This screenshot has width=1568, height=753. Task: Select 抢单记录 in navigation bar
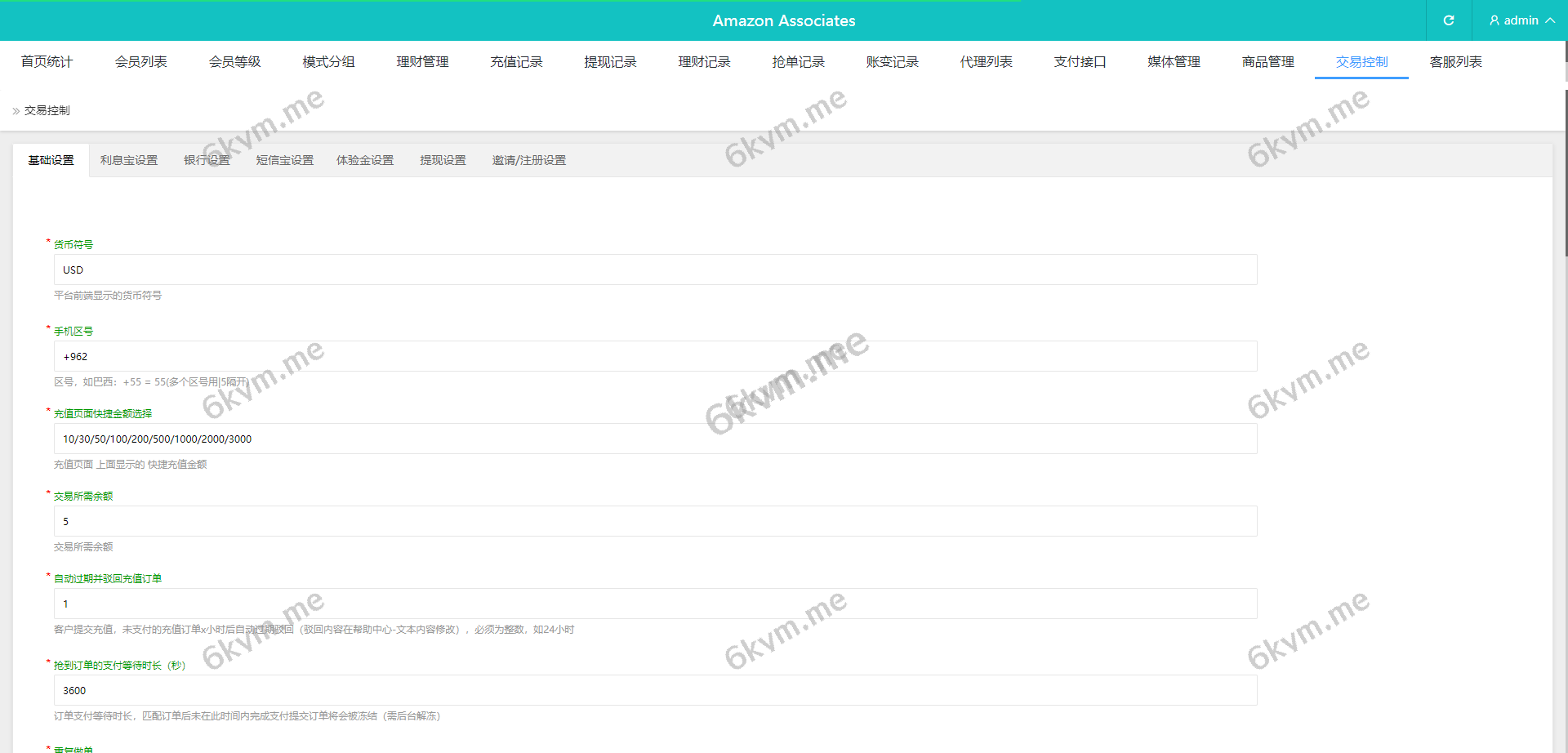point(798,62)
